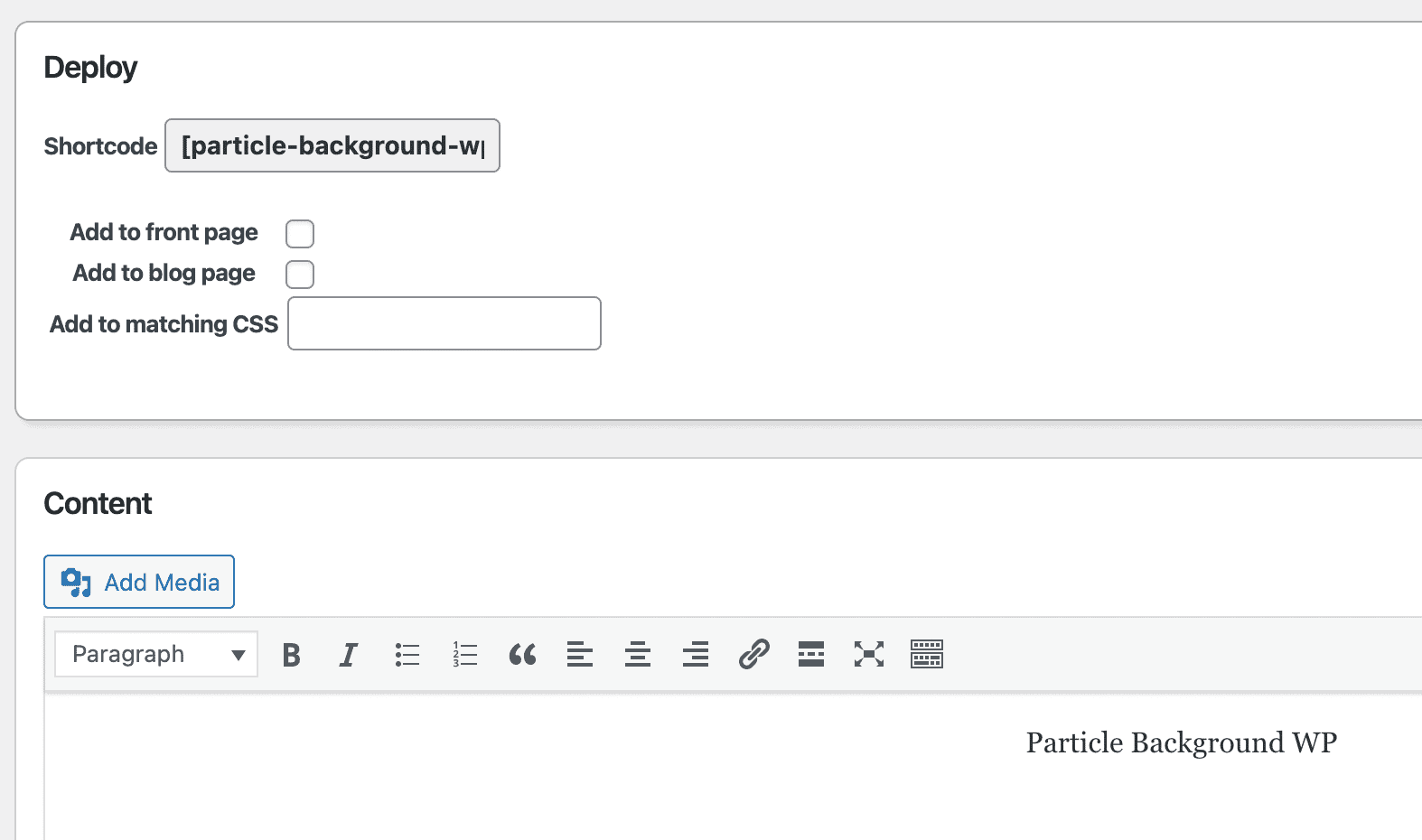Select the Shortcode field text
Viewport: 1422px width, 840px height.
coord(332,145)
